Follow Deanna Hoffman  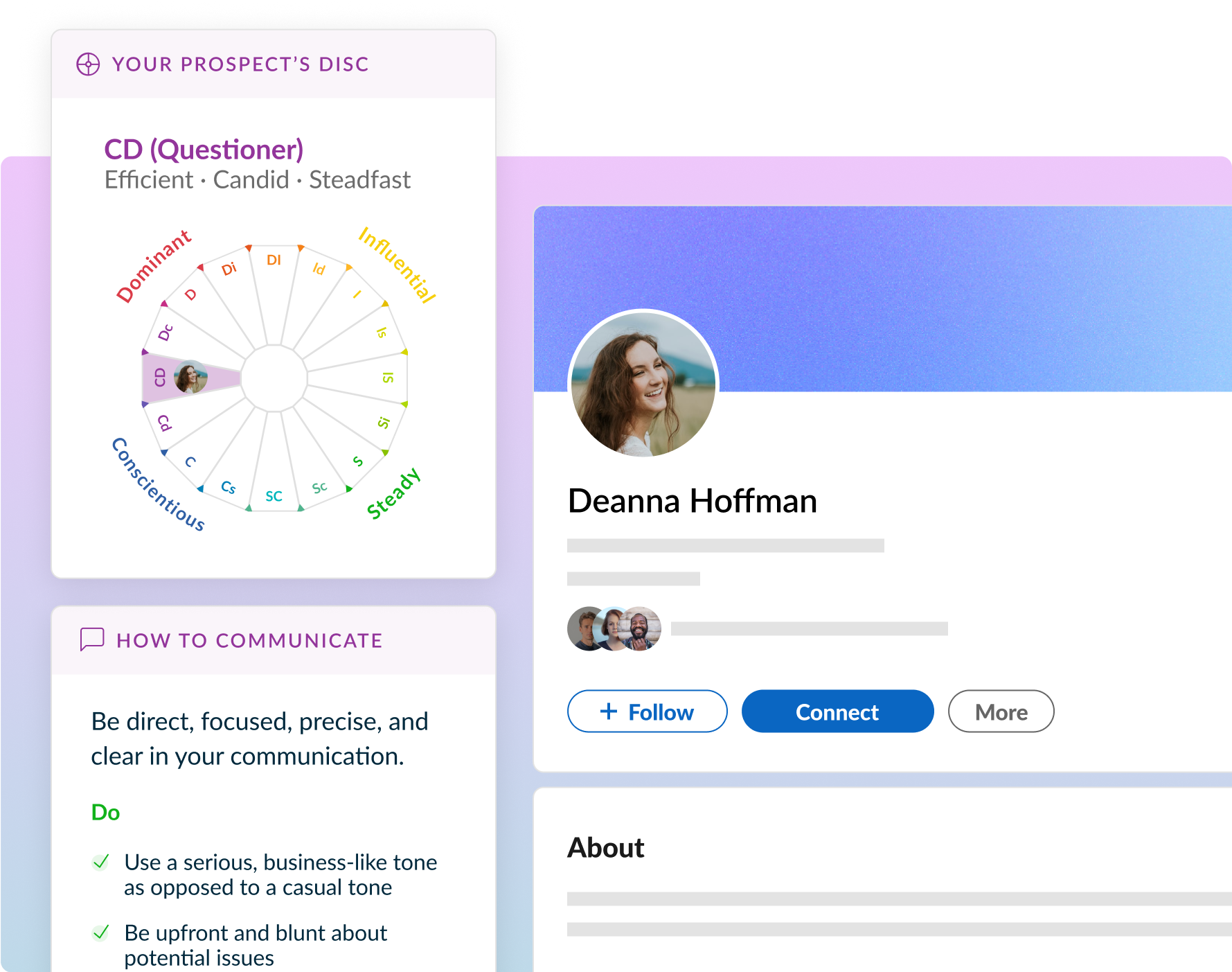pos(647,712)
